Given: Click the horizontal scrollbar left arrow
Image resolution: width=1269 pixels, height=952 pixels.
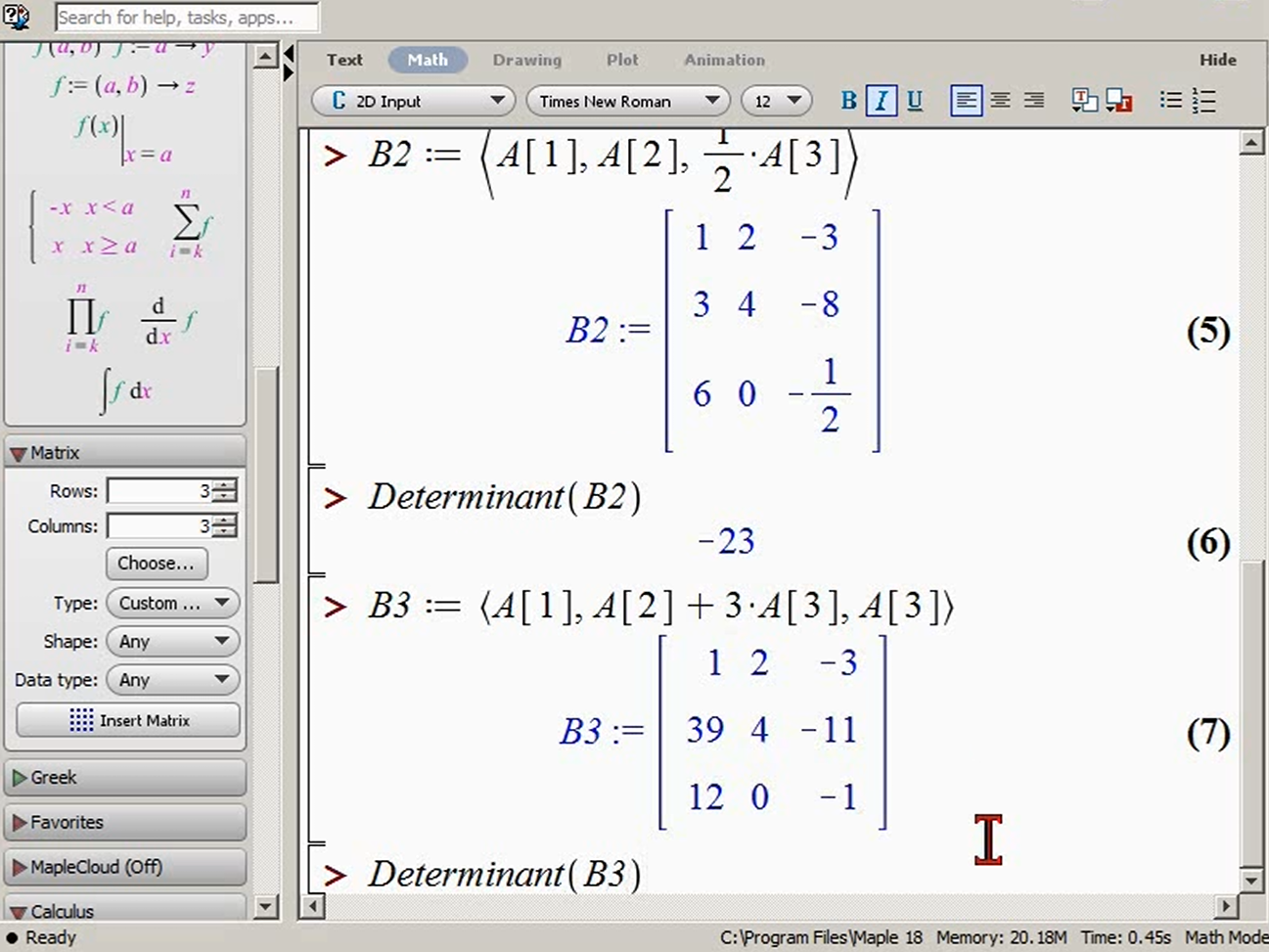Looking at the screenshot, I should [x=313, y=907].
